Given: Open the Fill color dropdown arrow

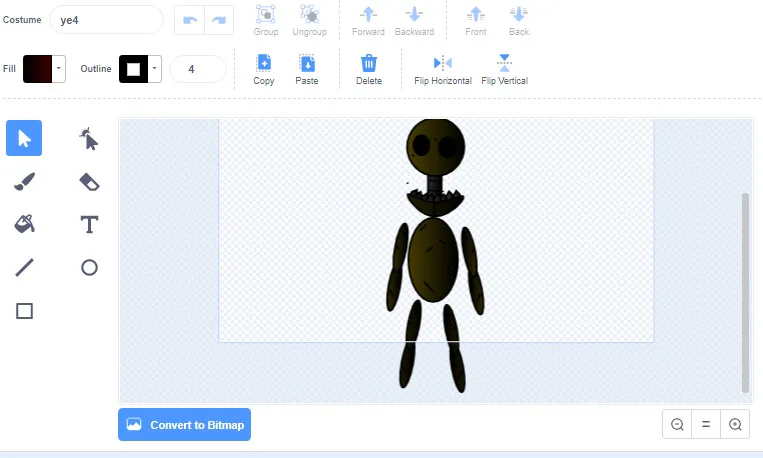Looking at the screenshot, I should (58, 69).
